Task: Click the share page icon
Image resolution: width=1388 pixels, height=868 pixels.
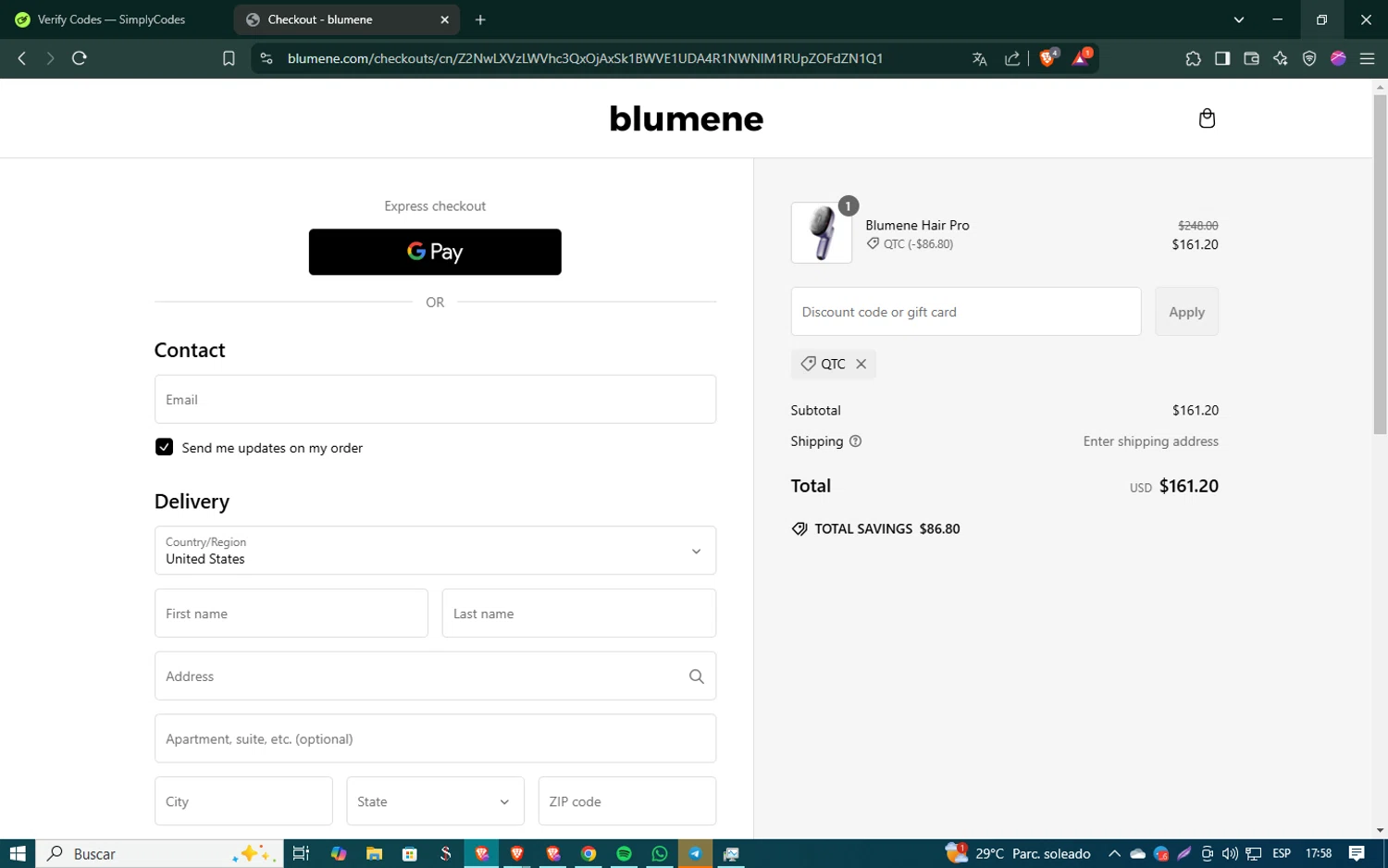Action: tap(1012, 58)
